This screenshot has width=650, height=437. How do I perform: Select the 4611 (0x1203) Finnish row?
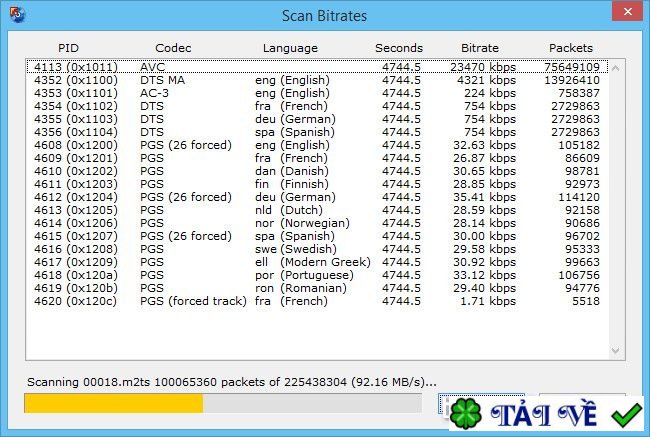coord(317,184)
